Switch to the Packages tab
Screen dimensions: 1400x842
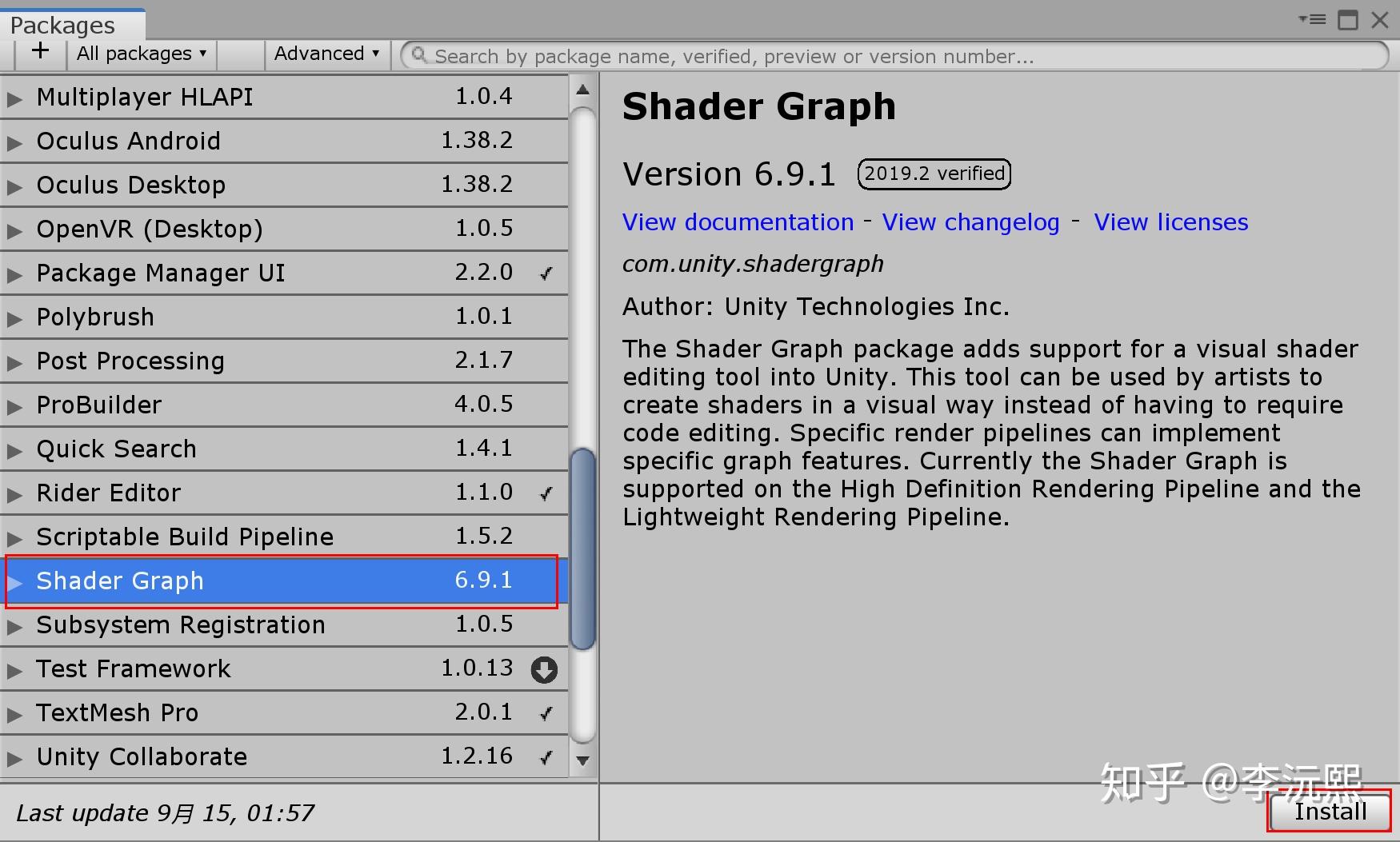[x=62, y=24]
